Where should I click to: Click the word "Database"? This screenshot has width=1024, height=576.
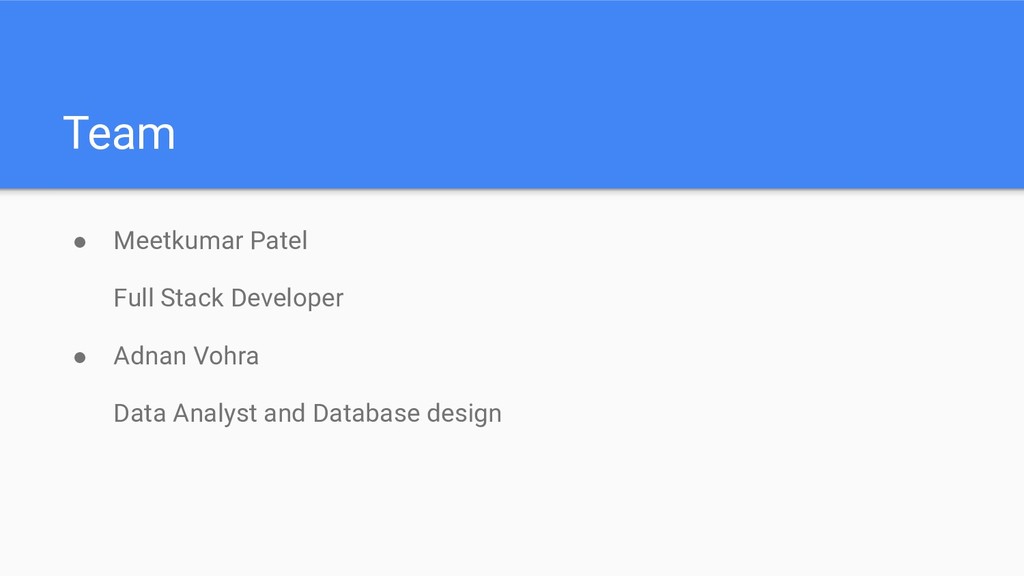coord(366,413)
